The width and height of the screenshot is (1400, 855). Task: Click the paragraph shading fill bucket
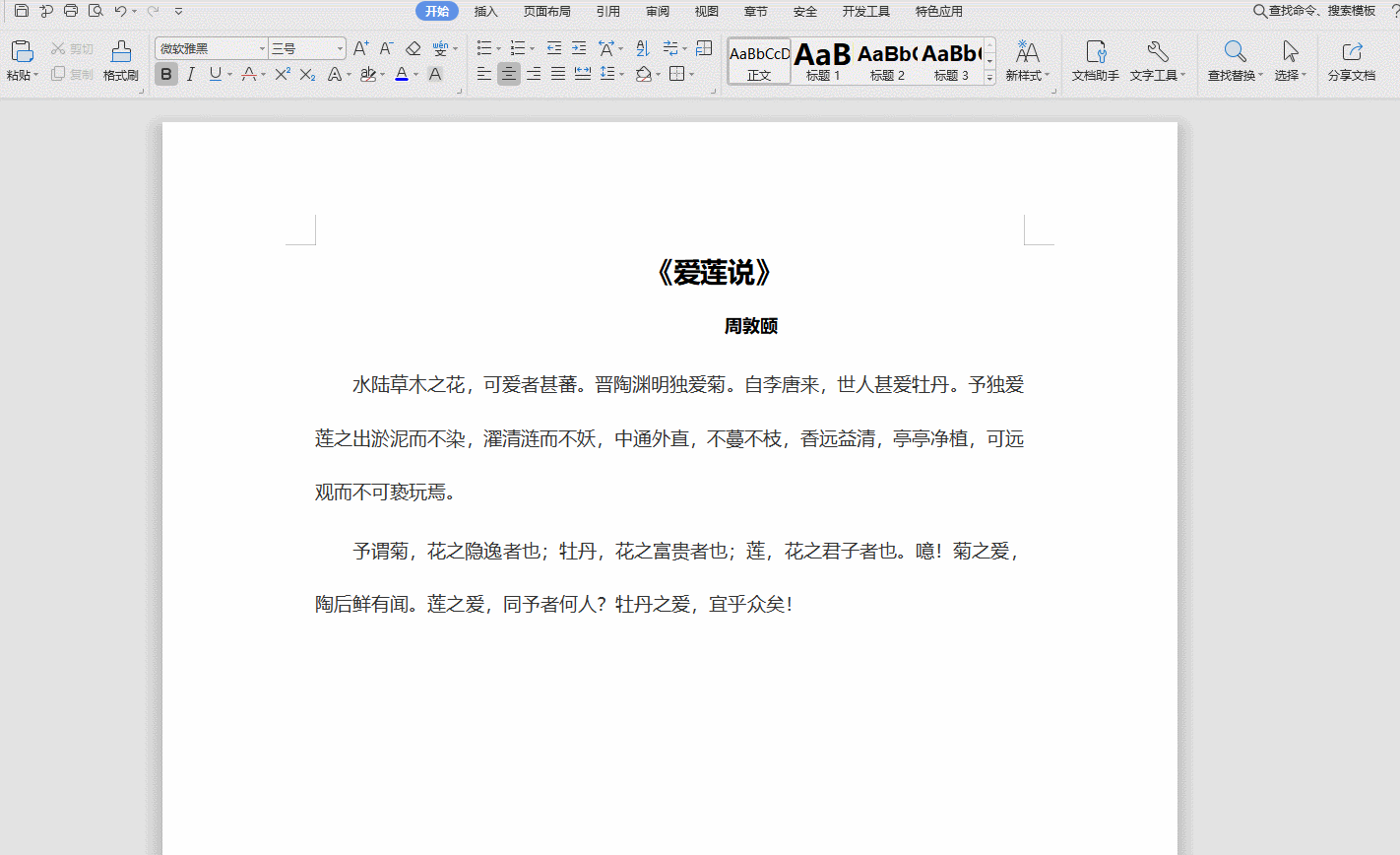[643, 74]
